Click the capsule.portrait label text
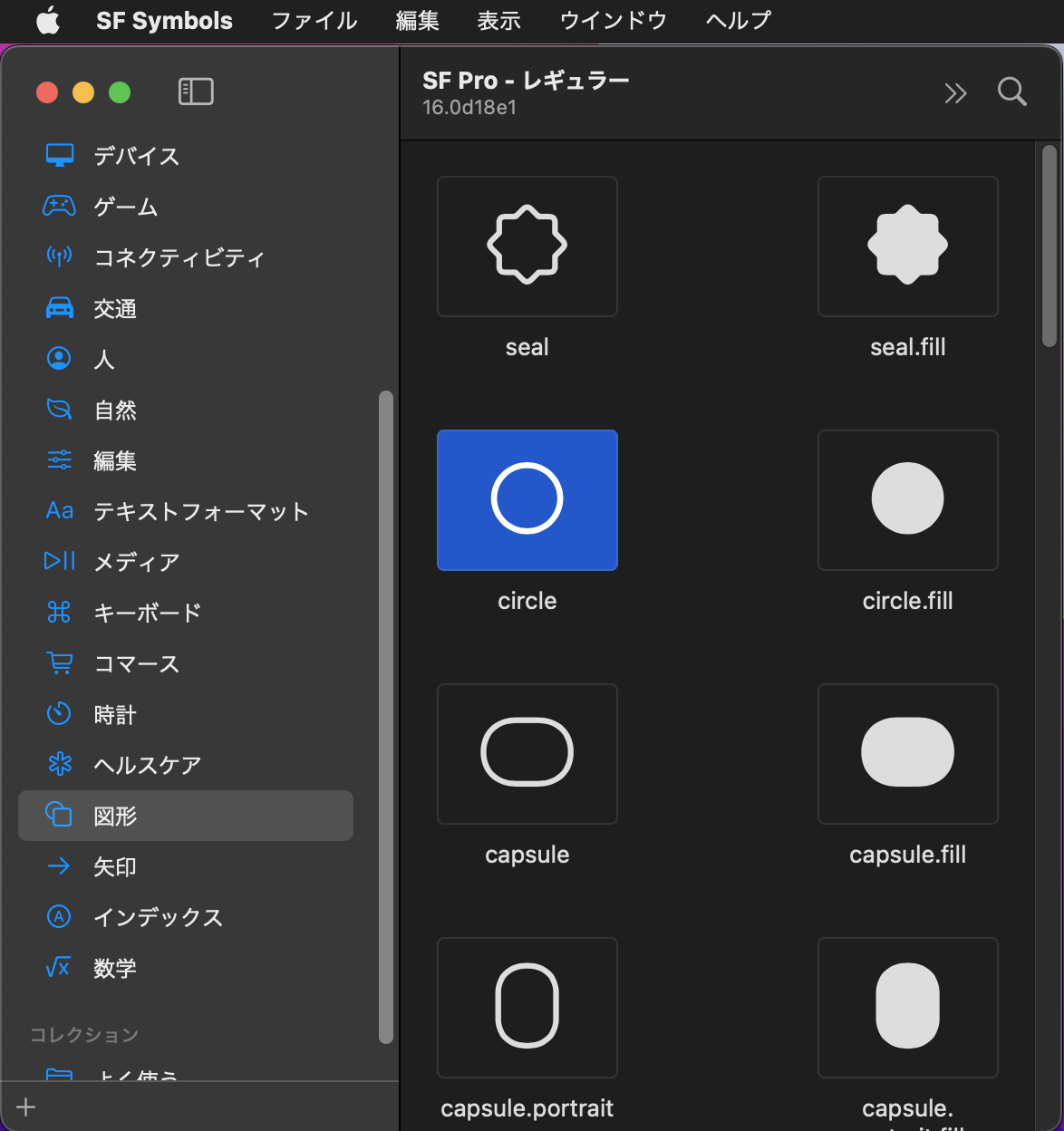This screenshot has height=1131, width=1064. pos(527,1108)
